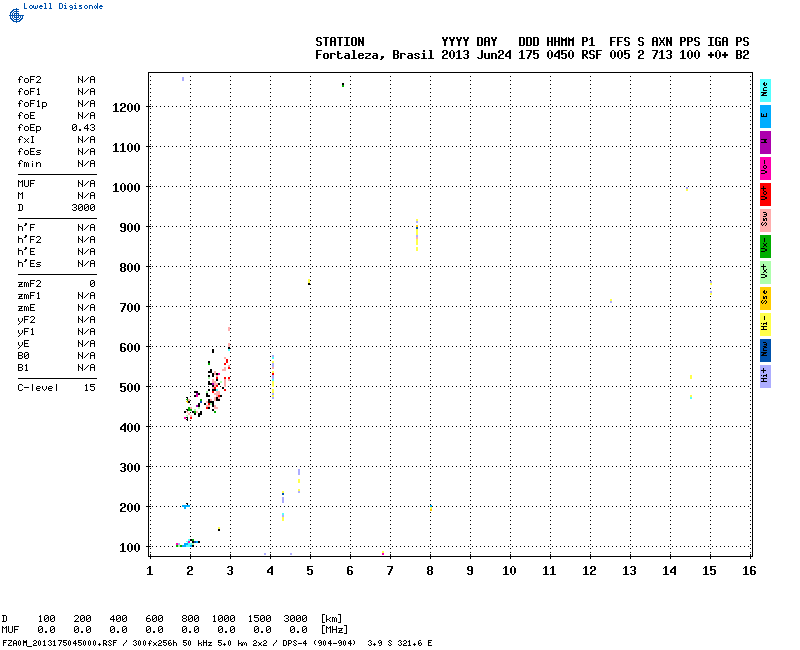The image size is (800, 650).
Task: Click the yellow echo trace near 900 km
Action: (417, 235)
